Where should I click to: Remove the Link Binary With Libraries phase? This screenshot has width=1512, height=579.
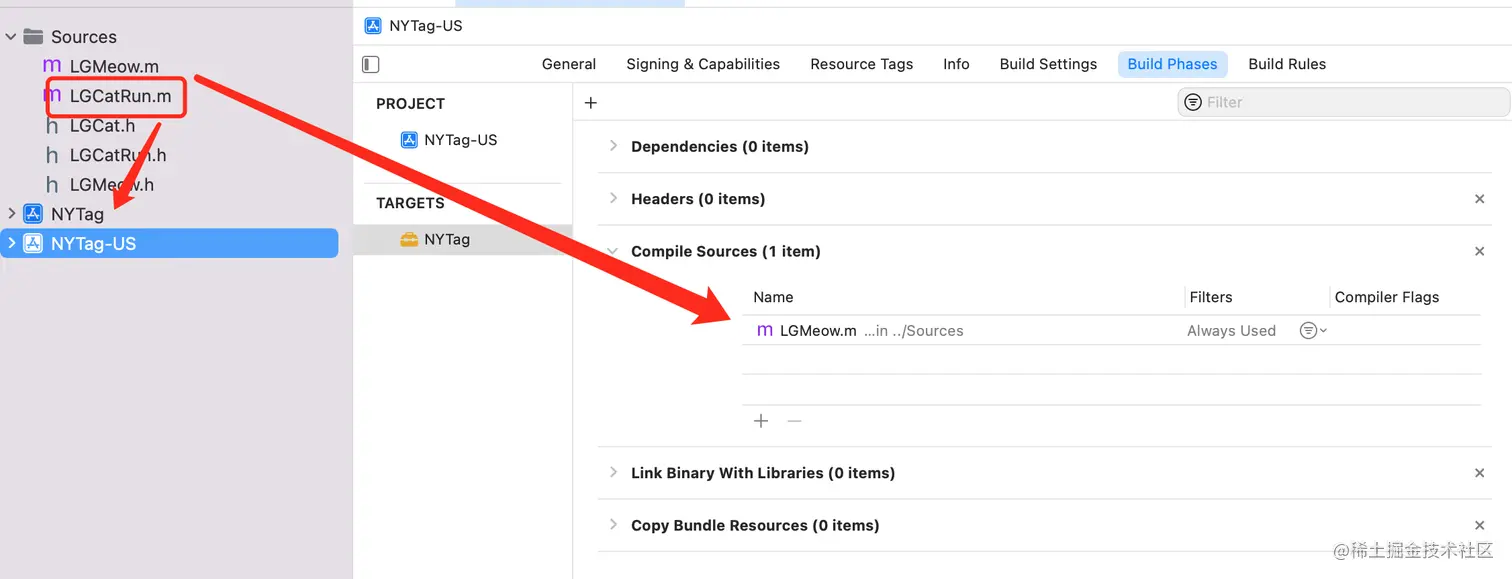1479,473
